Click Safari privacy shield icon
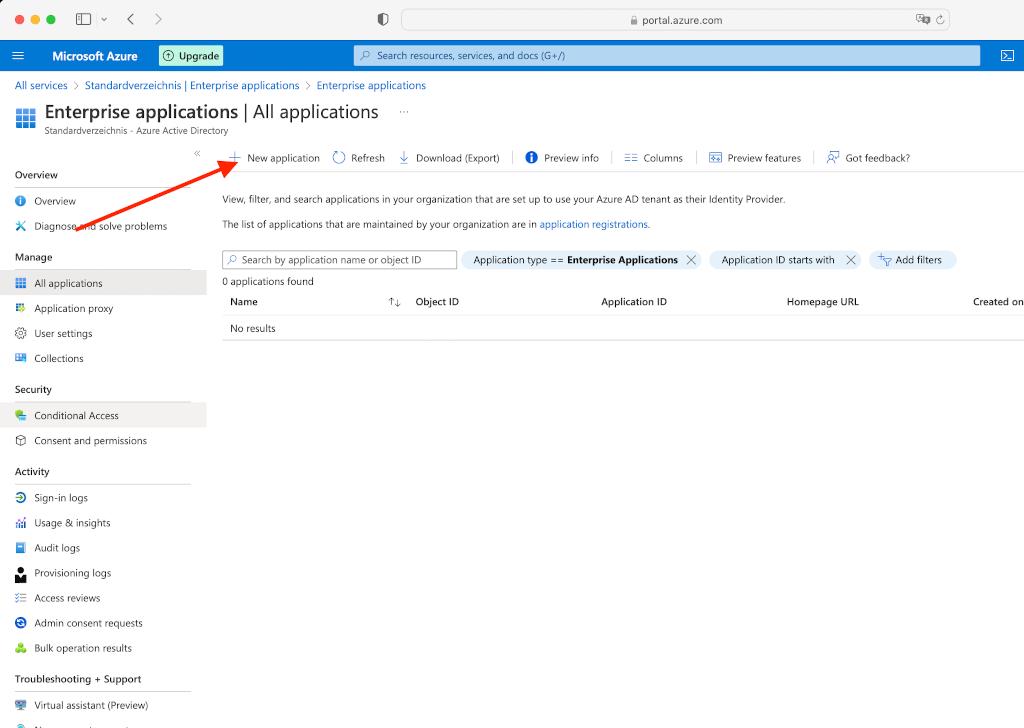Viewport: 1024px width, 728px height. click(383, 20)
